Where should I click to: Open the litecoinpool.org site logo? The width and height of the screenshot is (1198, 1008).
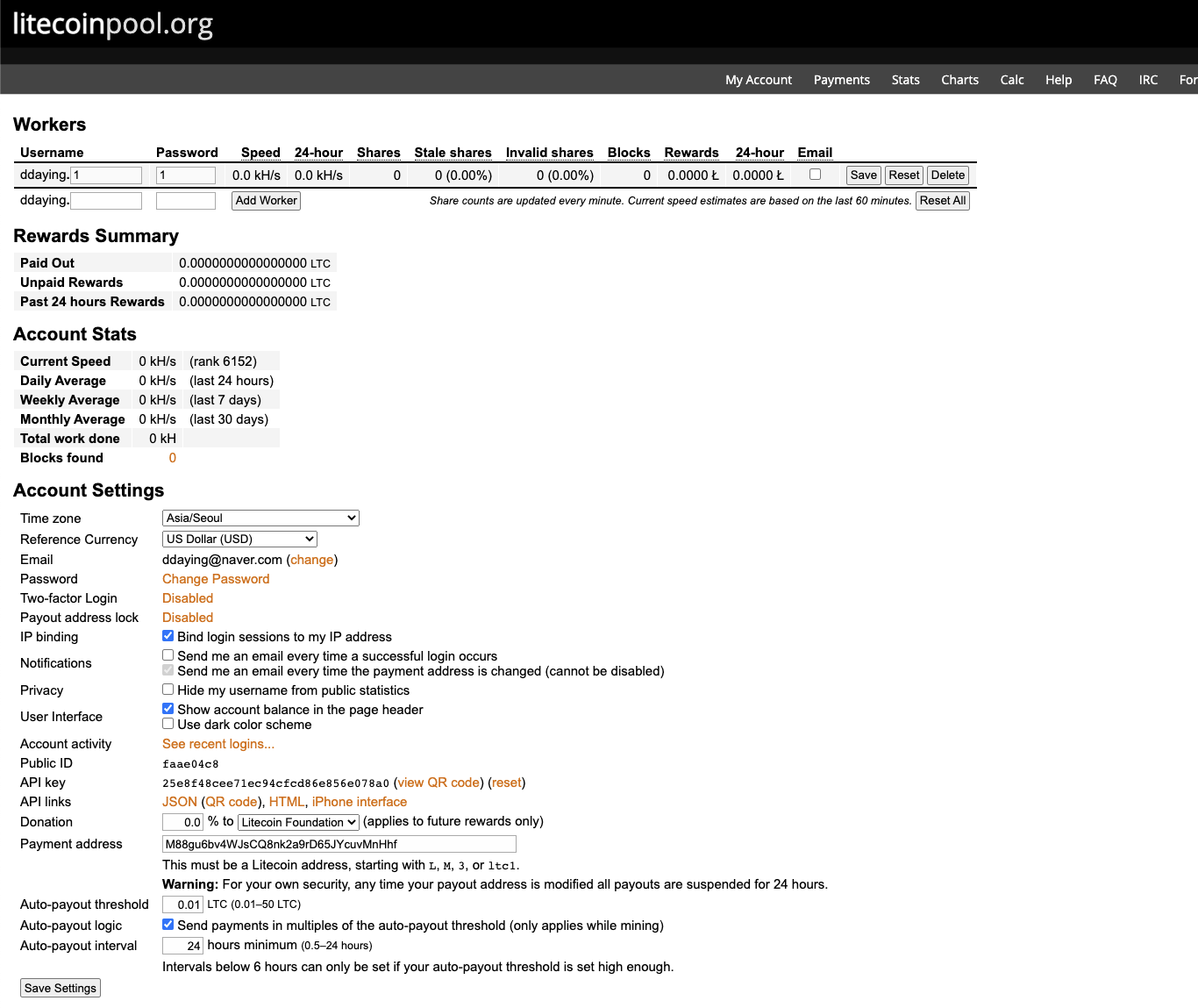[112, 24]
